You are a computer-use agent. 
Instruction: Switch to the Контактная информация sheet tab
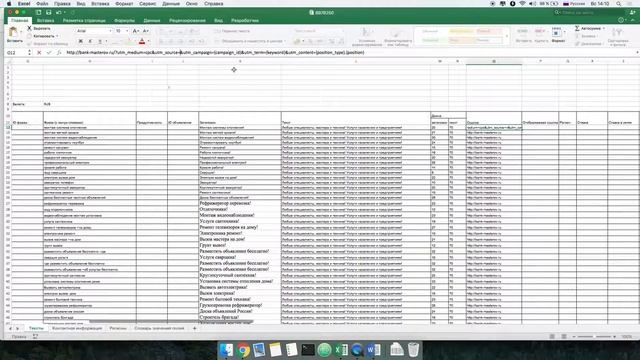(x=77, y=328)
